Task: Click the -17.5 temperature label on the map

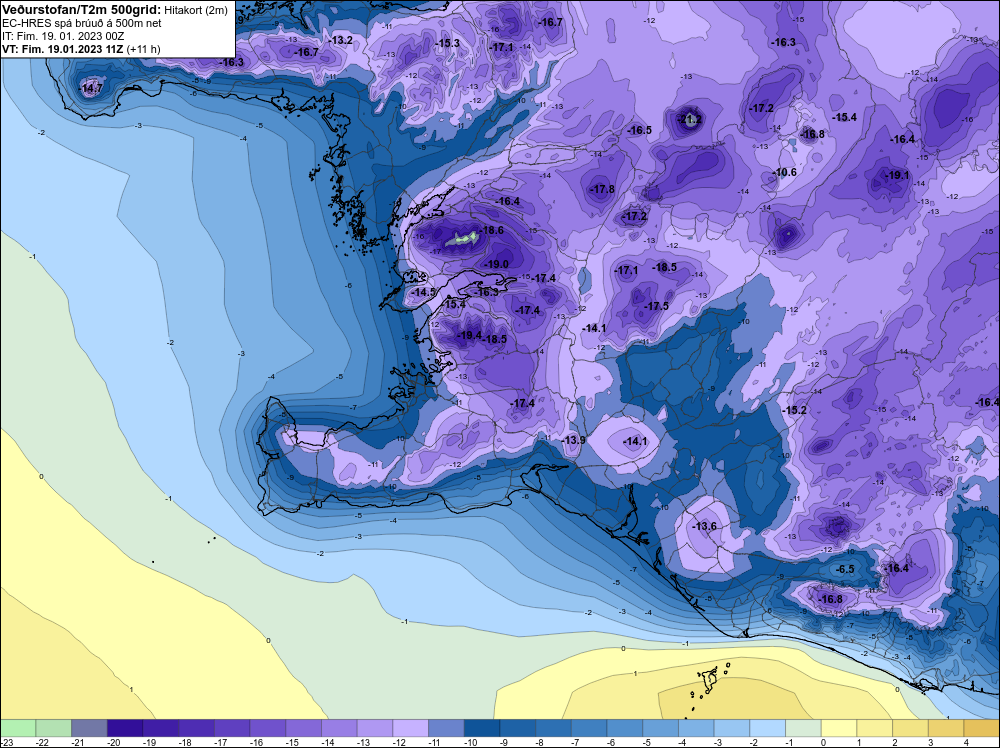Action: pyautogui.click(x=656, y=307)
